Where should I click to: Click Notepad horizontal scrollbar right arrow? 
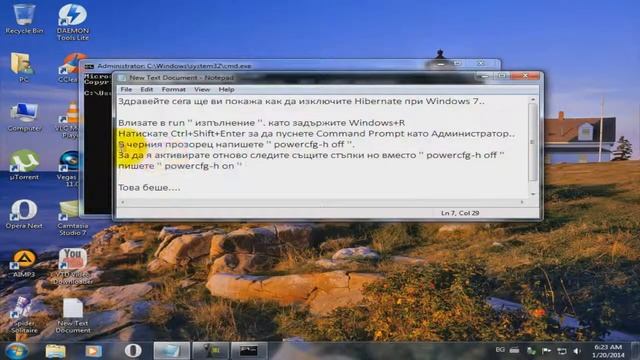(x=522, y=202)
